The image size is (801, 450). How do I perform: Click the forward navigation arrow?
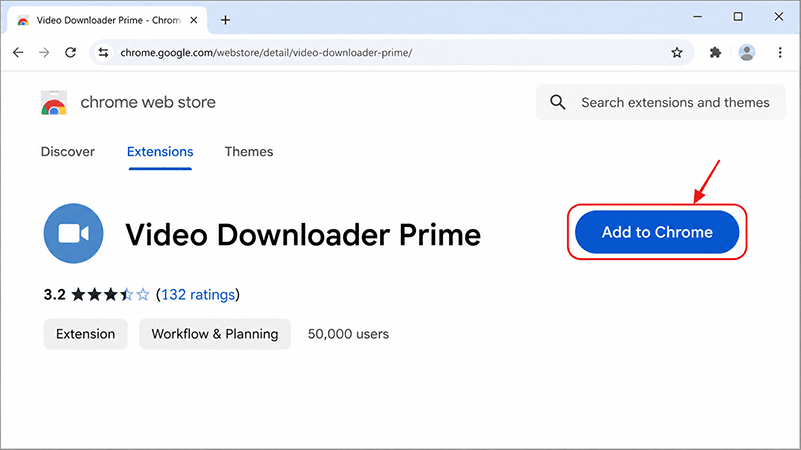click(x=44, y=52)
